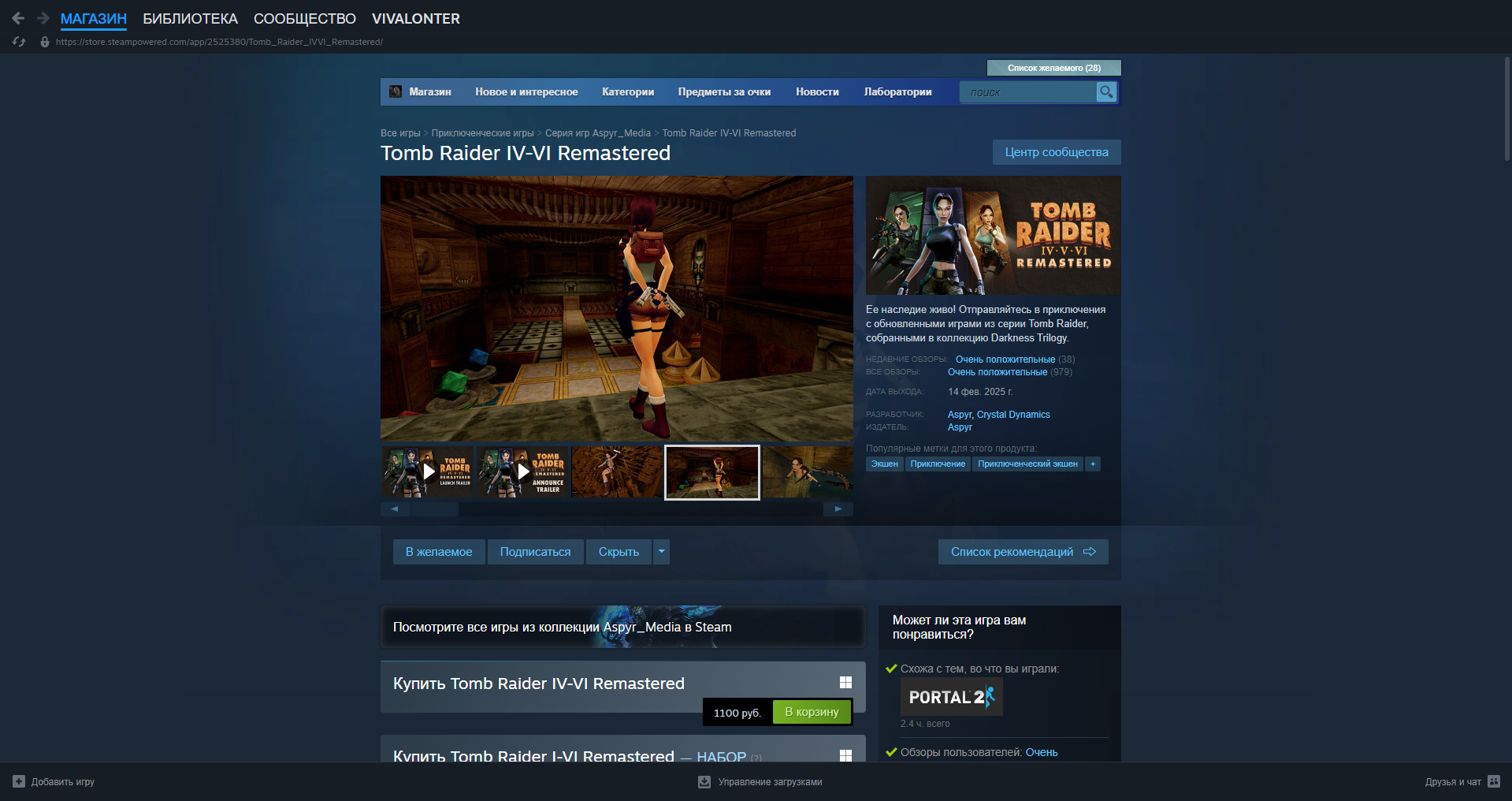Play the Launch Trailer video thumbnail
1512x801 pixels.
[428, 472]
